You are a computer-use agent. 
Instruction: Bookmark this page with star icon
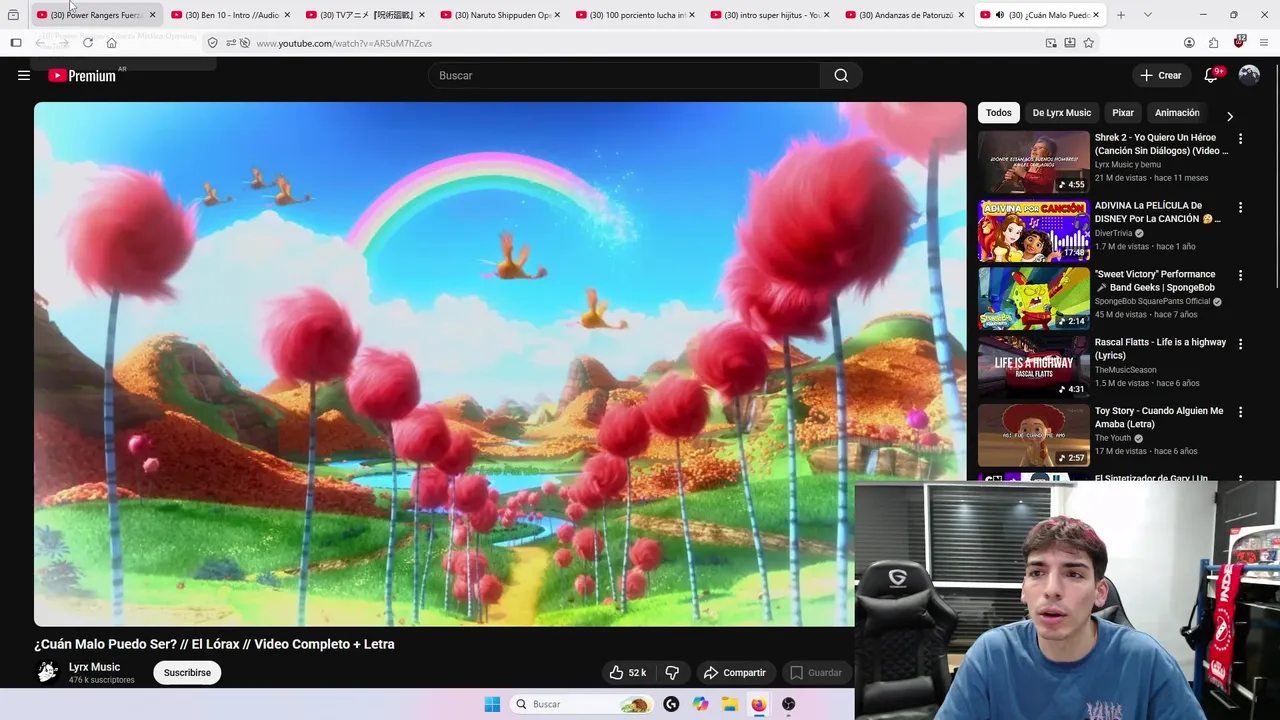1089,43
